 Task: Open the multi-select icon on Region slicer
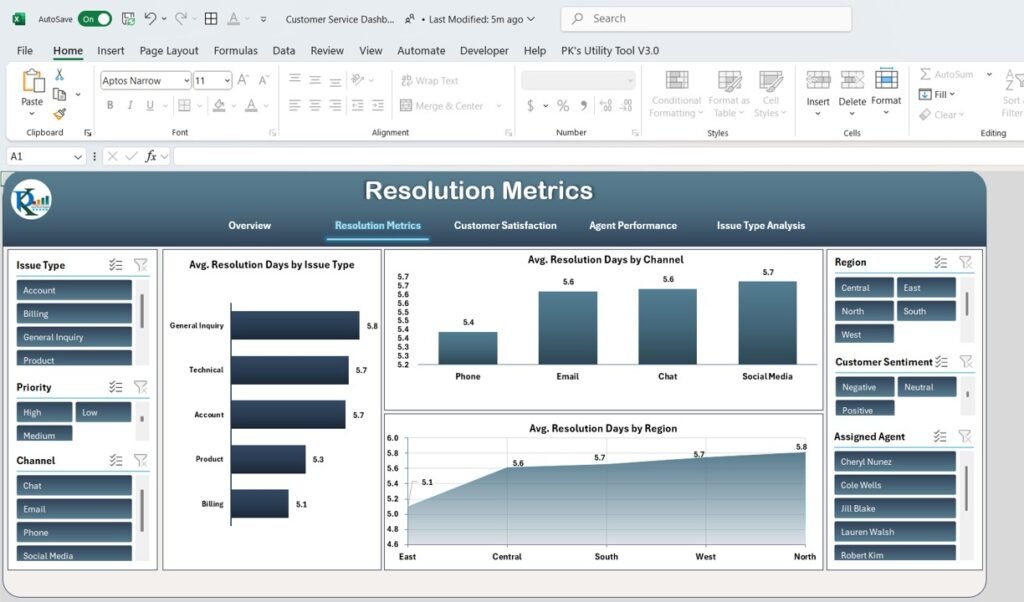pos(940,263)
